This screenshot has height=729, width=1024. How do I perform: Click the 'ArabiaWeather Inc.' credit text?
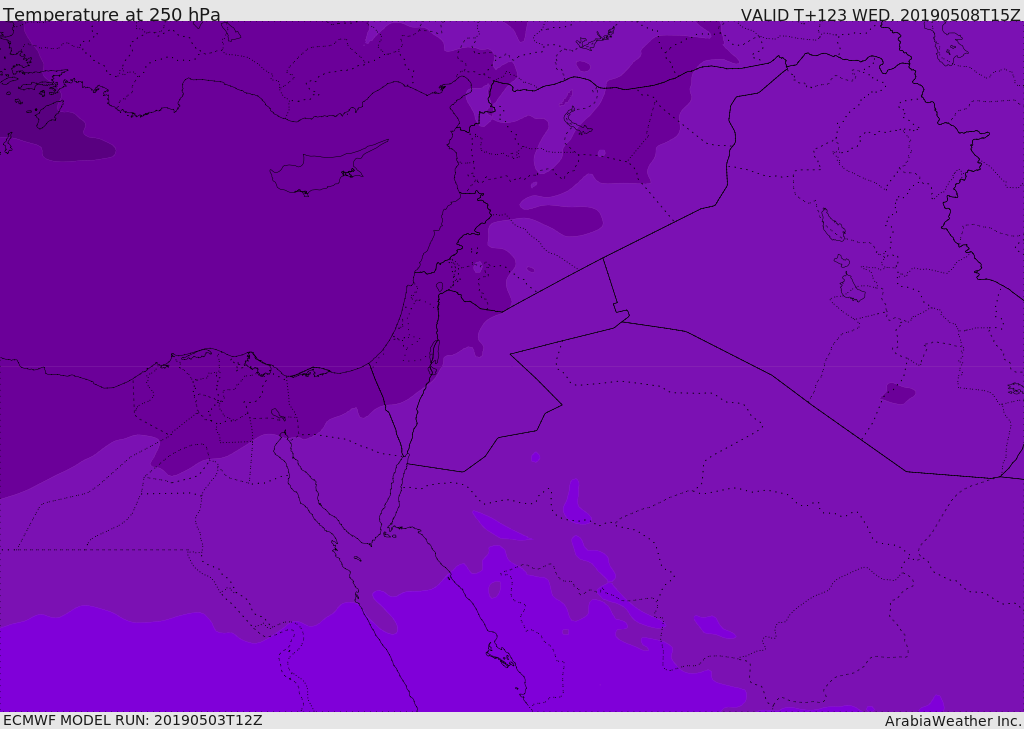pos(952,721)
